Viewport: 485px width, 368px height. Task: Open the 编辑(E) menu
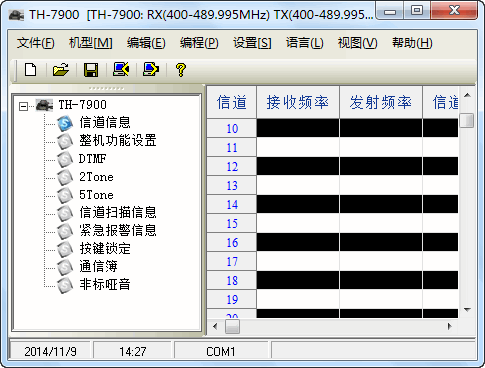tap(146, 43)
